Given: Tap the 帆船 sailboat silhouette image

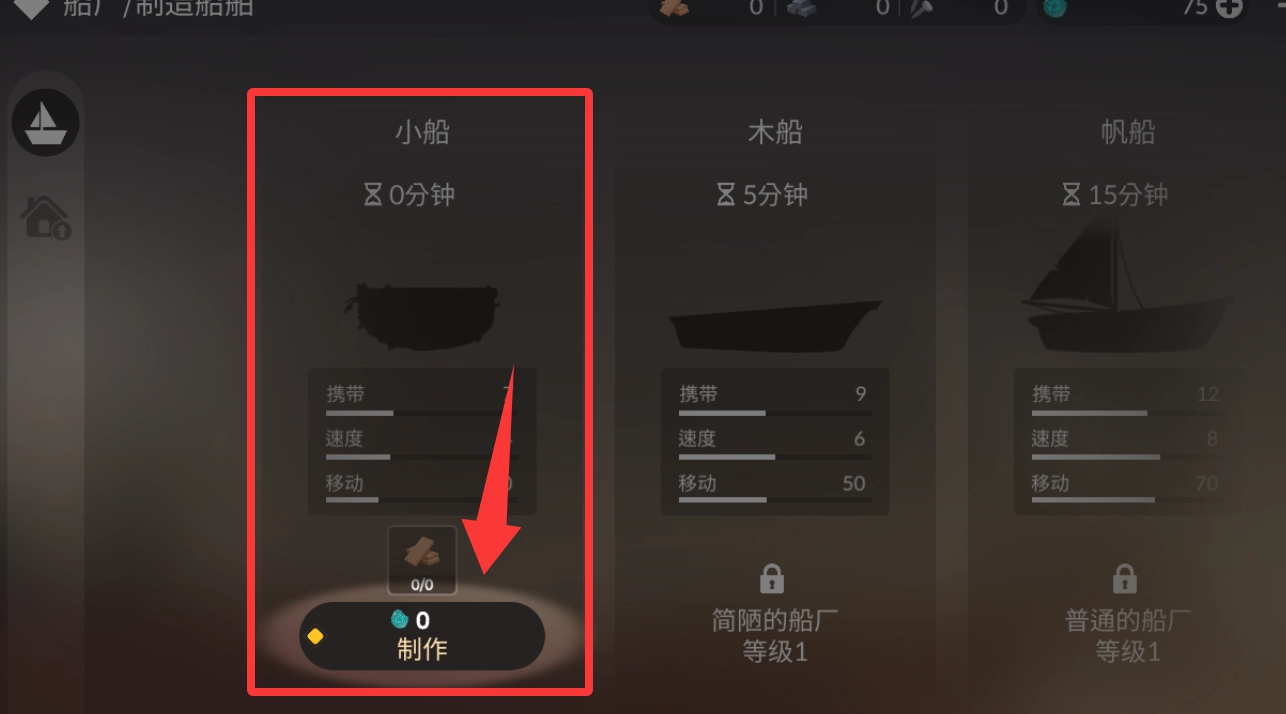Looking at the screenshot, I should click(x=1126, y=288).
